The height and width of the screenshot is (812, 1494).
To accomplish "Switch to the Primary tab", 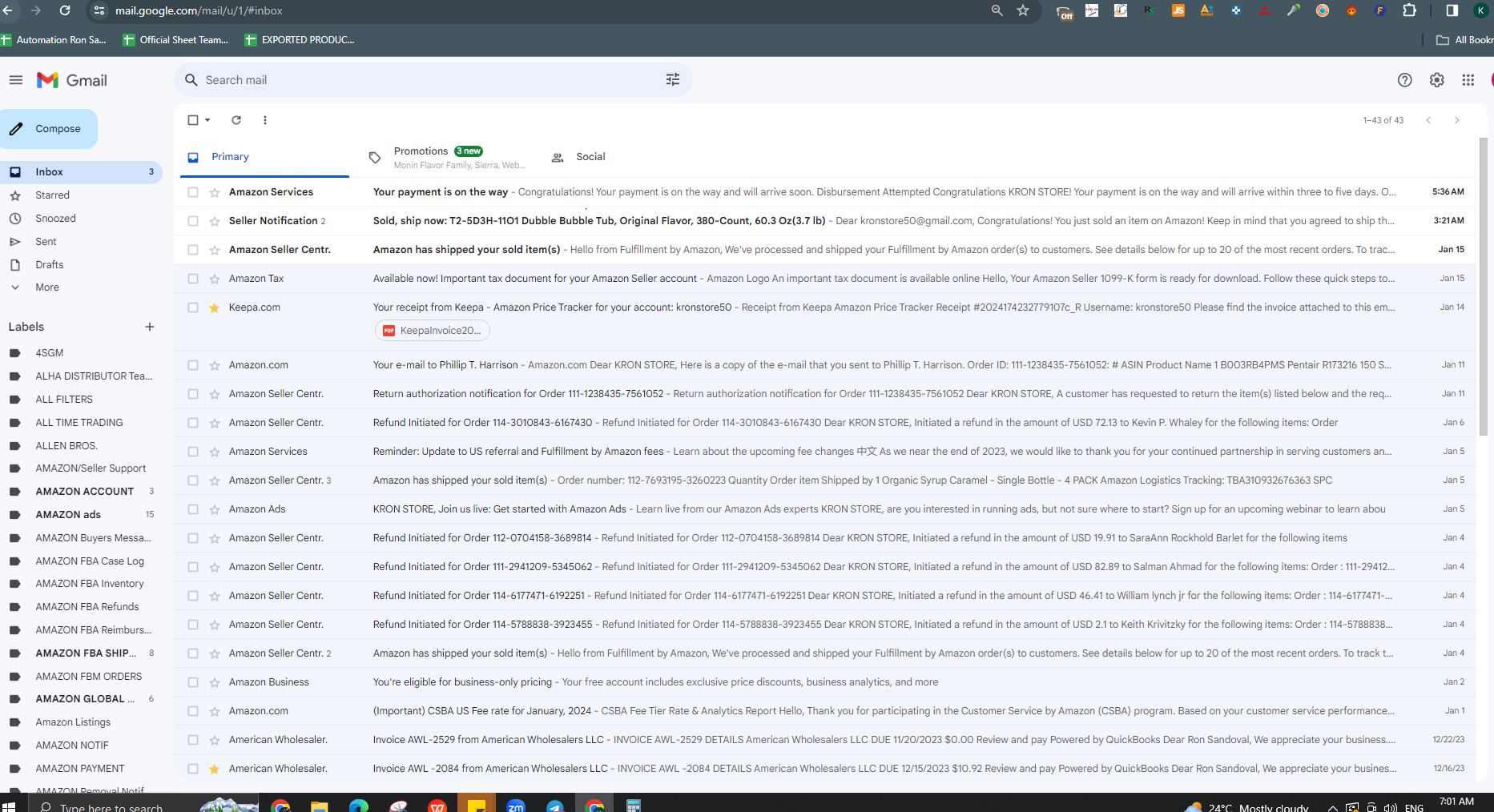I will click(264, 157).
